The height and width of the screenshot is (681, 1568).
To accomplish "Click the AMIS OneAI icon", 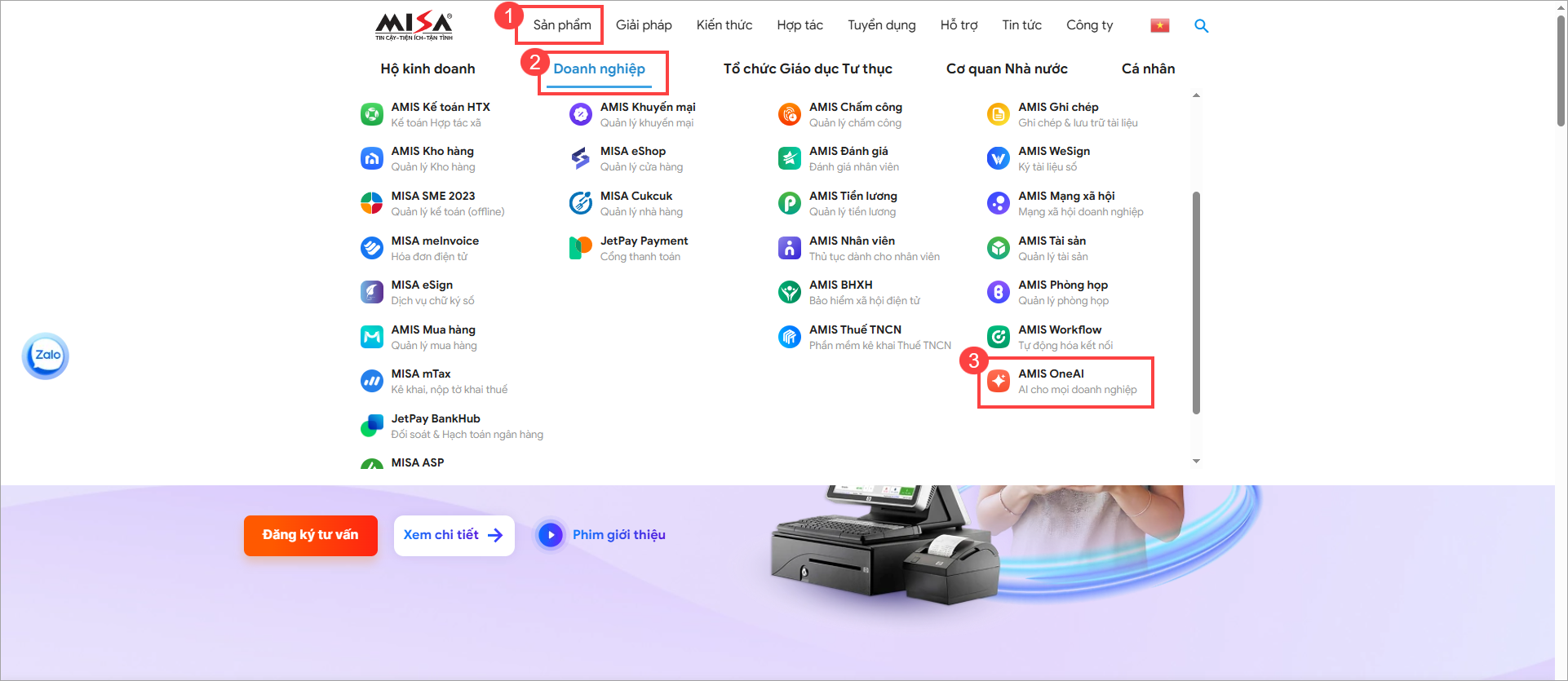I will click(999, 382).
